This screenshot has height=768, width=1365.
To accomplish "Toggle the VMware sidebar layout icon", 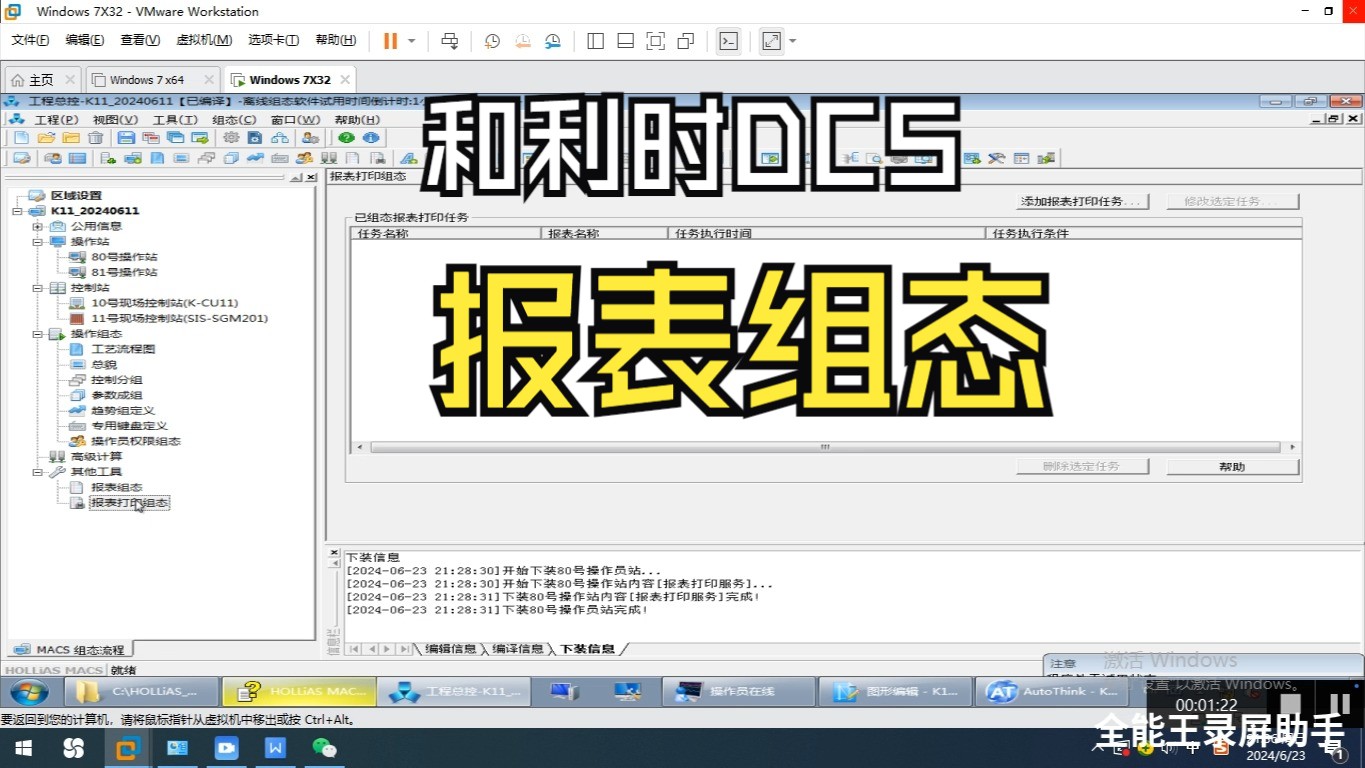I will tap(595, 41).
